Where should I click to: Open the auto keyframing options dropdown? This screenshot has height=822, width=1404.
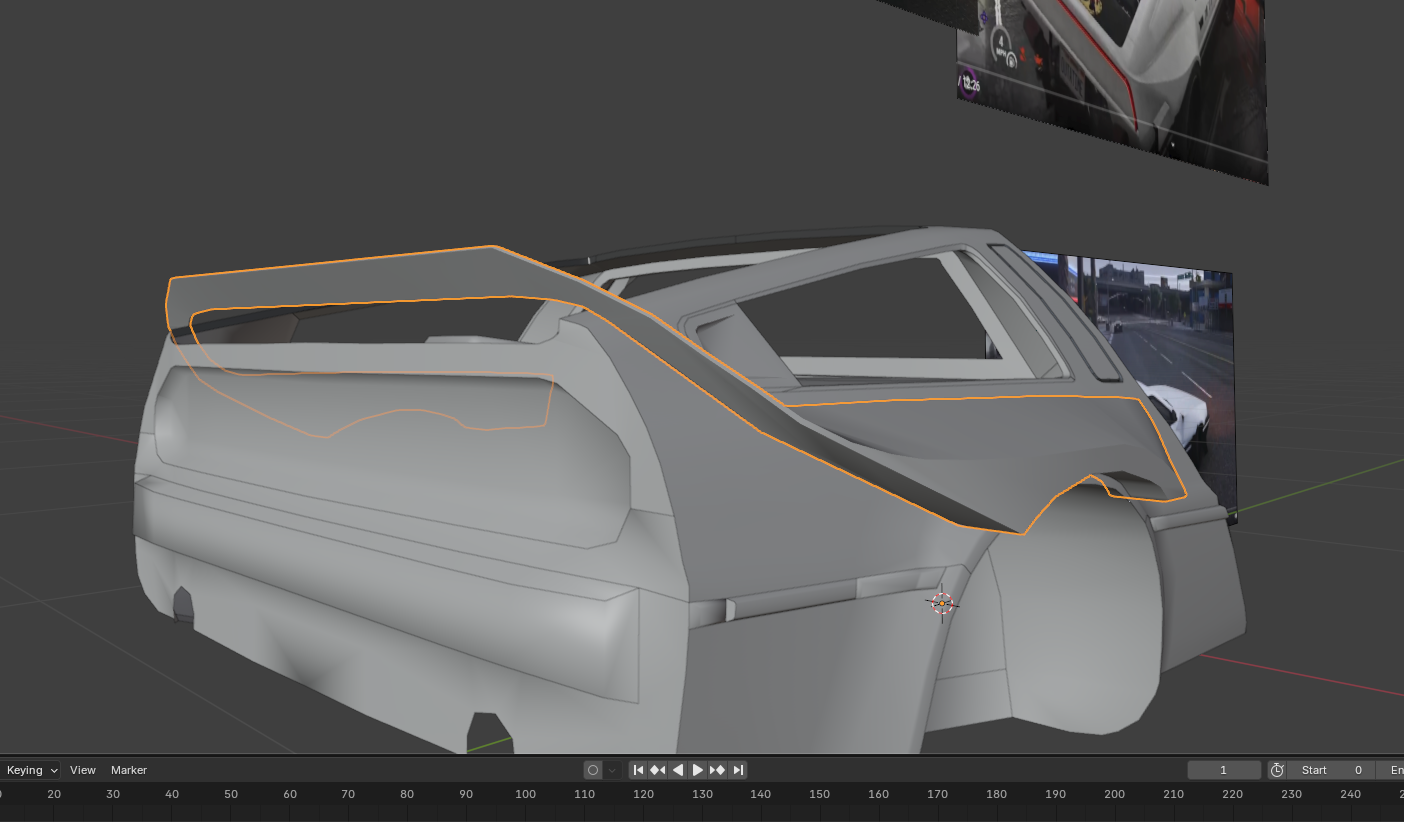click(x=612, y=770)
